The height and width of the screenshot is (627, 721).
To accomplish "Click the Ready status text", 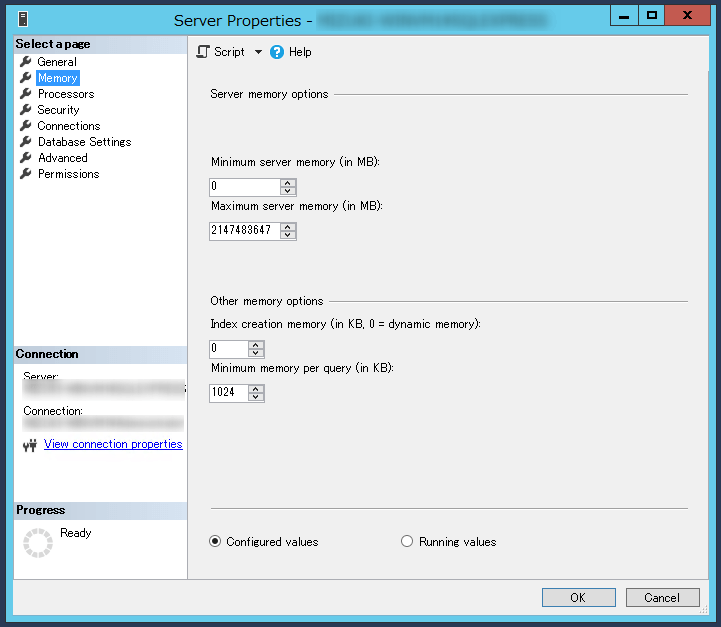I will tap(76, 533).
